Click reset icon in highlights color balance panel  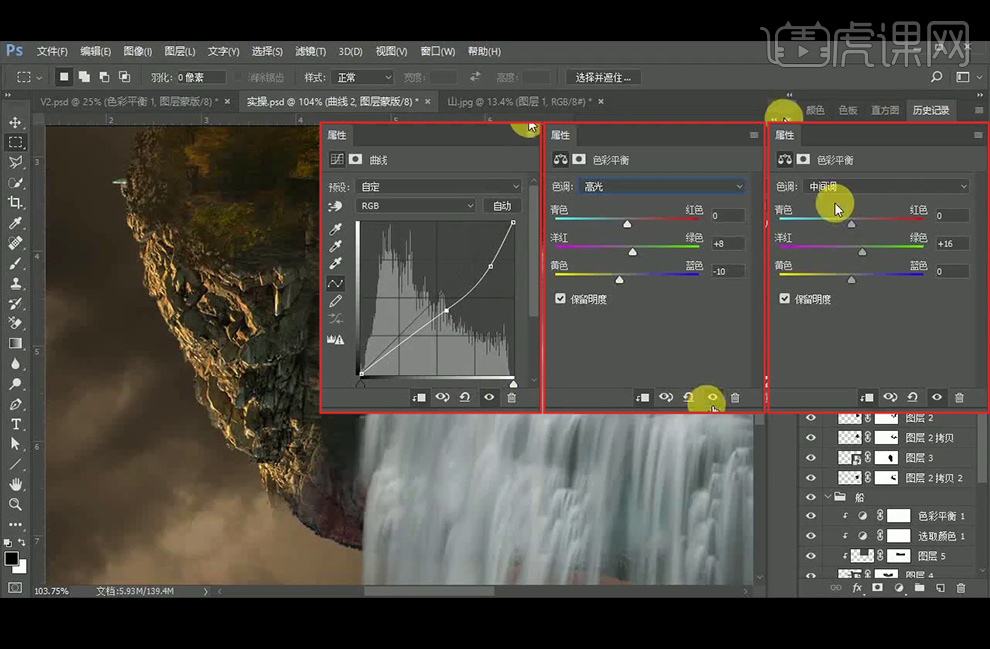tap(689, 397)
